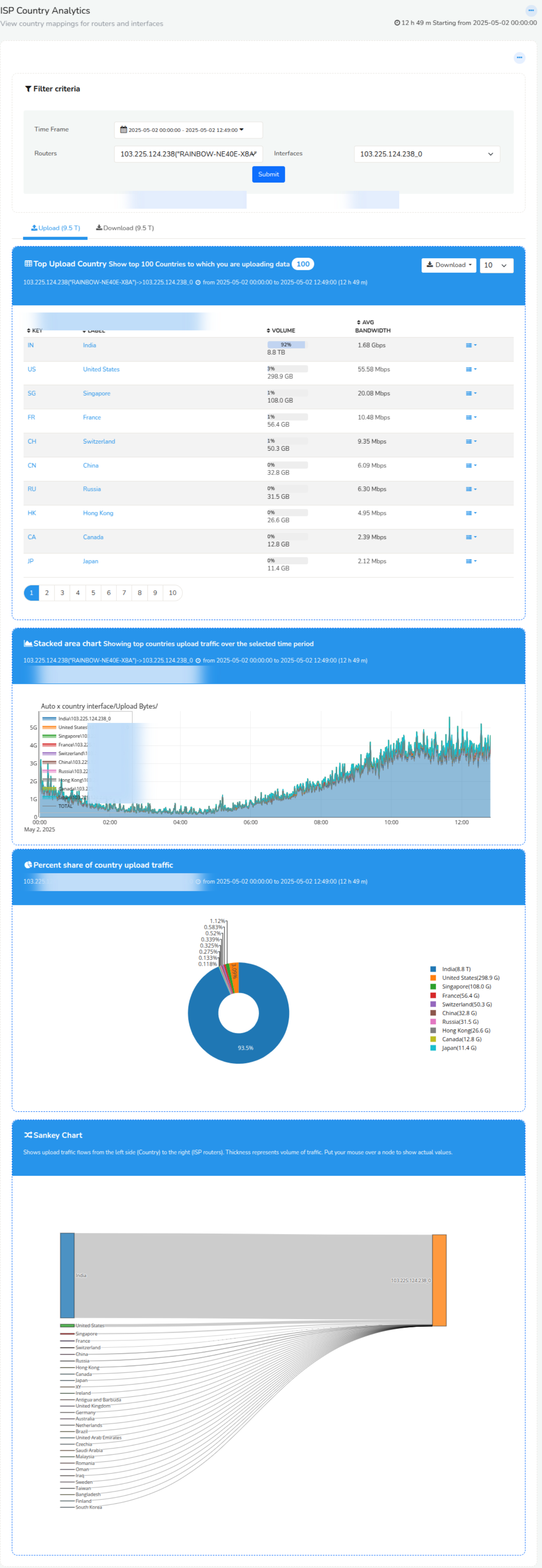Go to page 2 of the table

click(47, 592)
